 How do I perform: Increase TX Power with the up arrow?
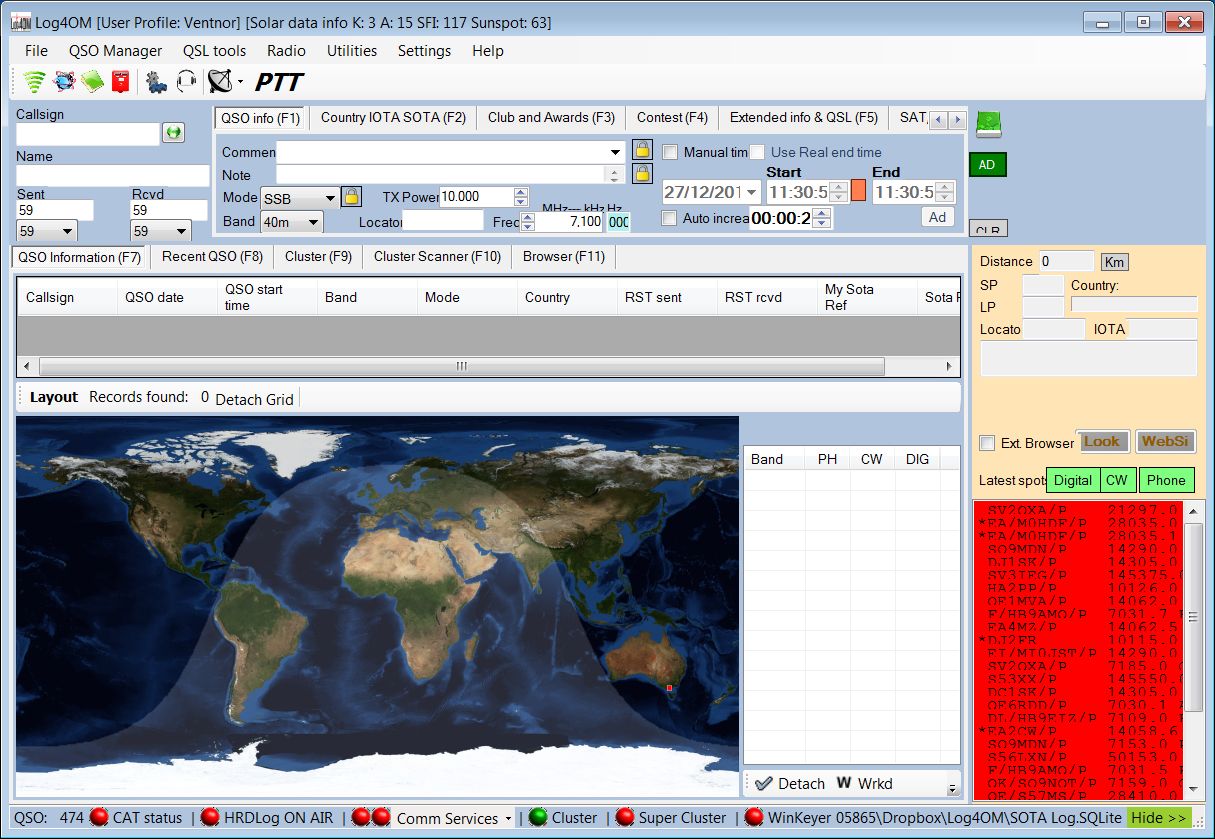click(x=521, y=192)
